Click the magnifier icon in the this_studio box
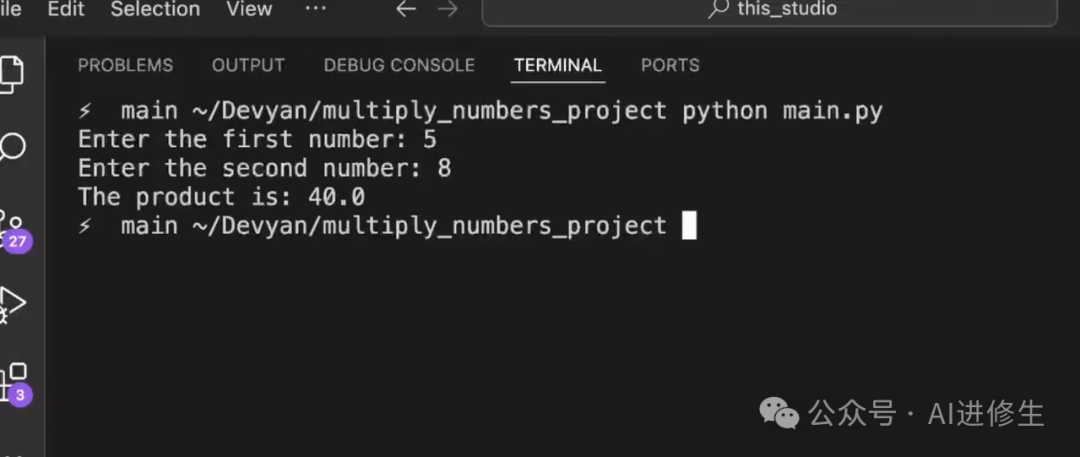 pos(718,9)
